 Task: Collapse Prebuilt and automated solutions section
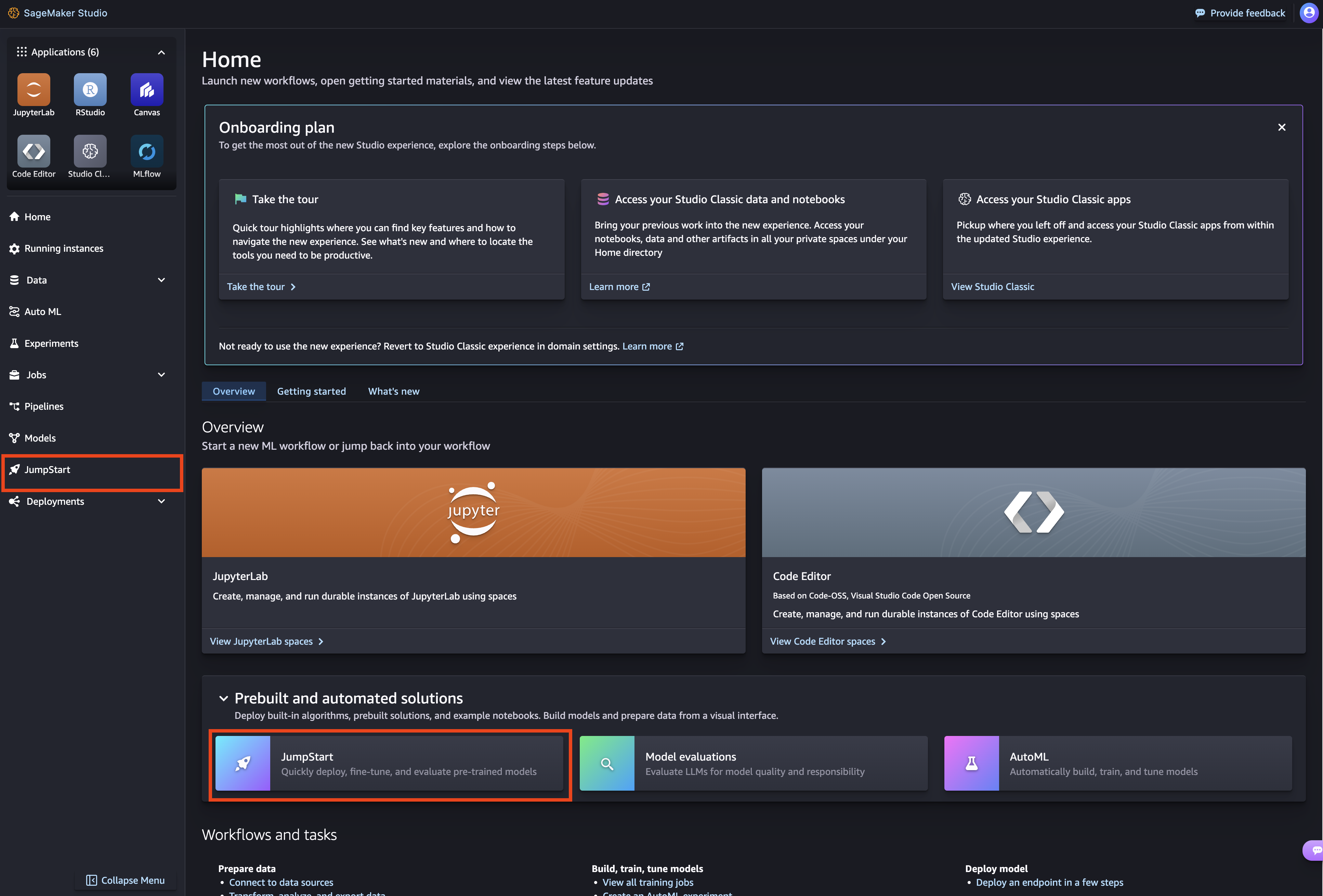point(224,698)
